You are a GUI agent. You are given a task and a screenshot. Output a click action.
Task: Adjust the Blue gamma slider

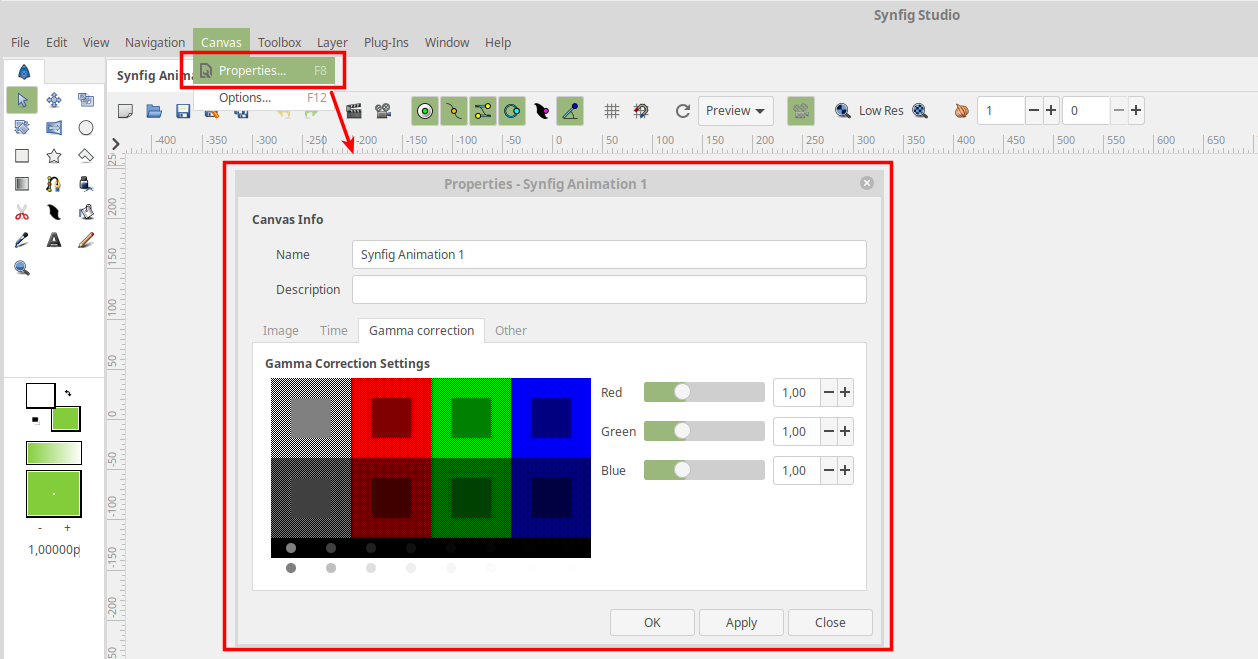(x=704, y=470)
